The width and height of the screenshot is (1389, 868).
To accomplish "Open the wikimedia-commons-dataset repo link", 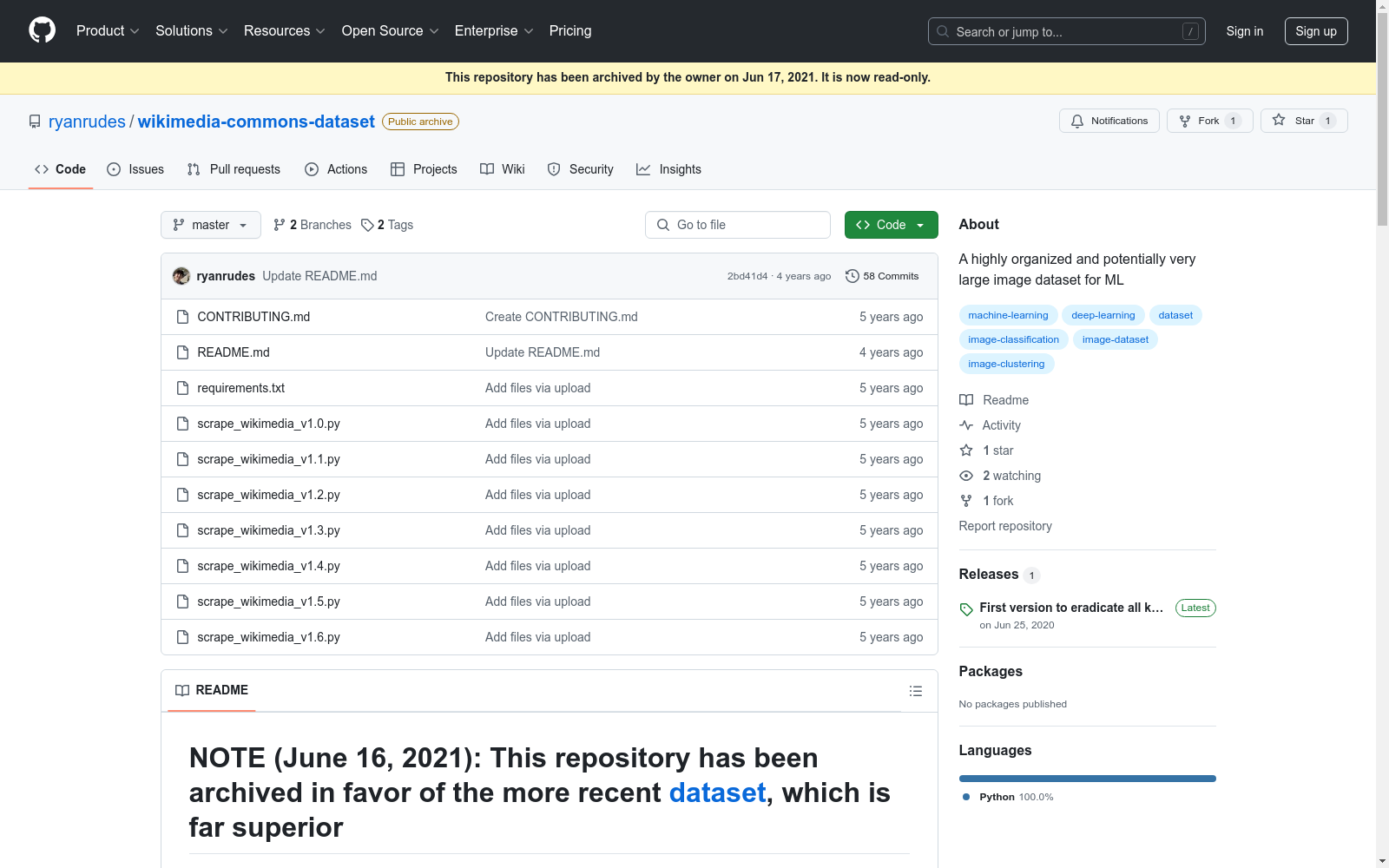I will pyautogui.click(x=256, y=122).
